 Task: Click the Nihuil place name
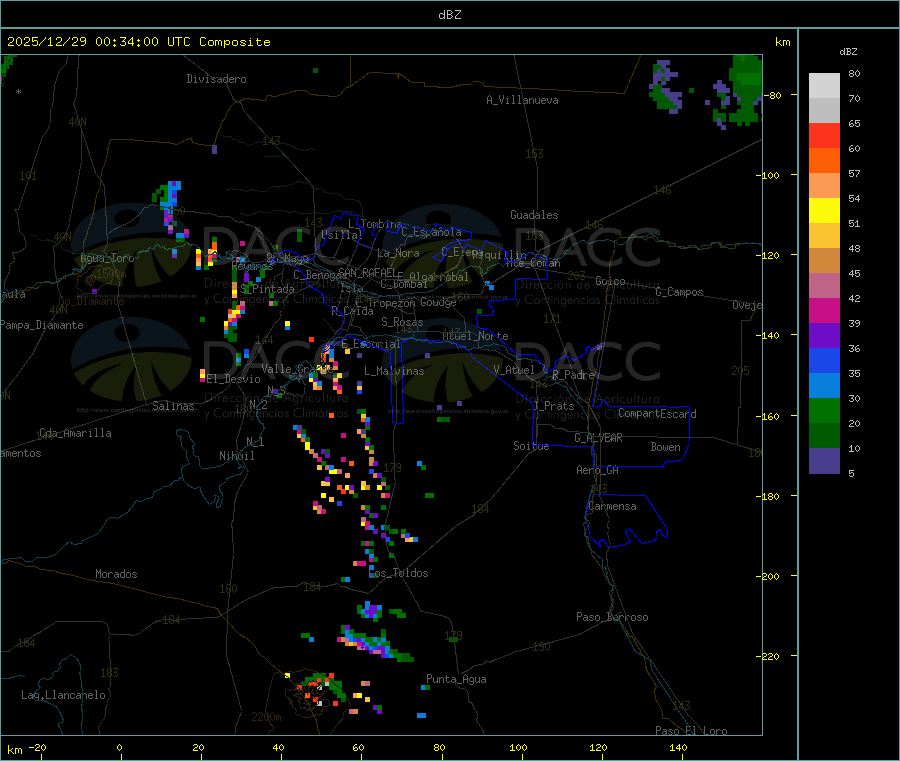[236, 456]
